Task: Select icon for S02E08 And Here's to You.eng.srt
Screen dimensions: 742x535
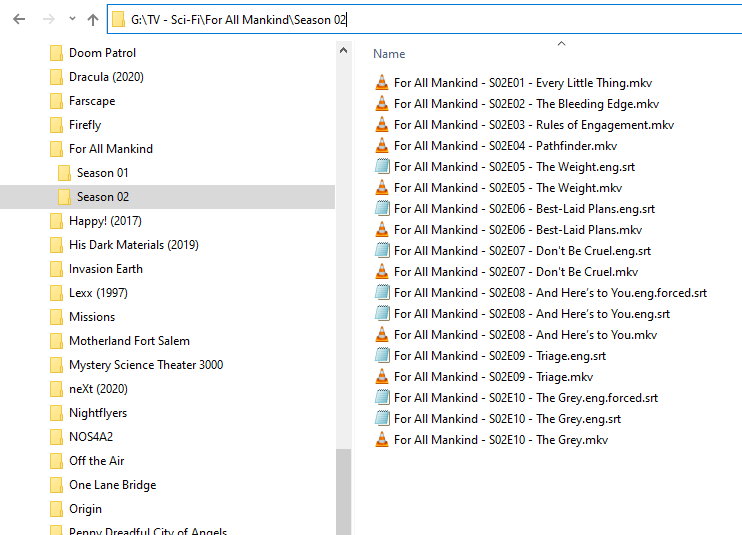Action: (x=382, y=314)
